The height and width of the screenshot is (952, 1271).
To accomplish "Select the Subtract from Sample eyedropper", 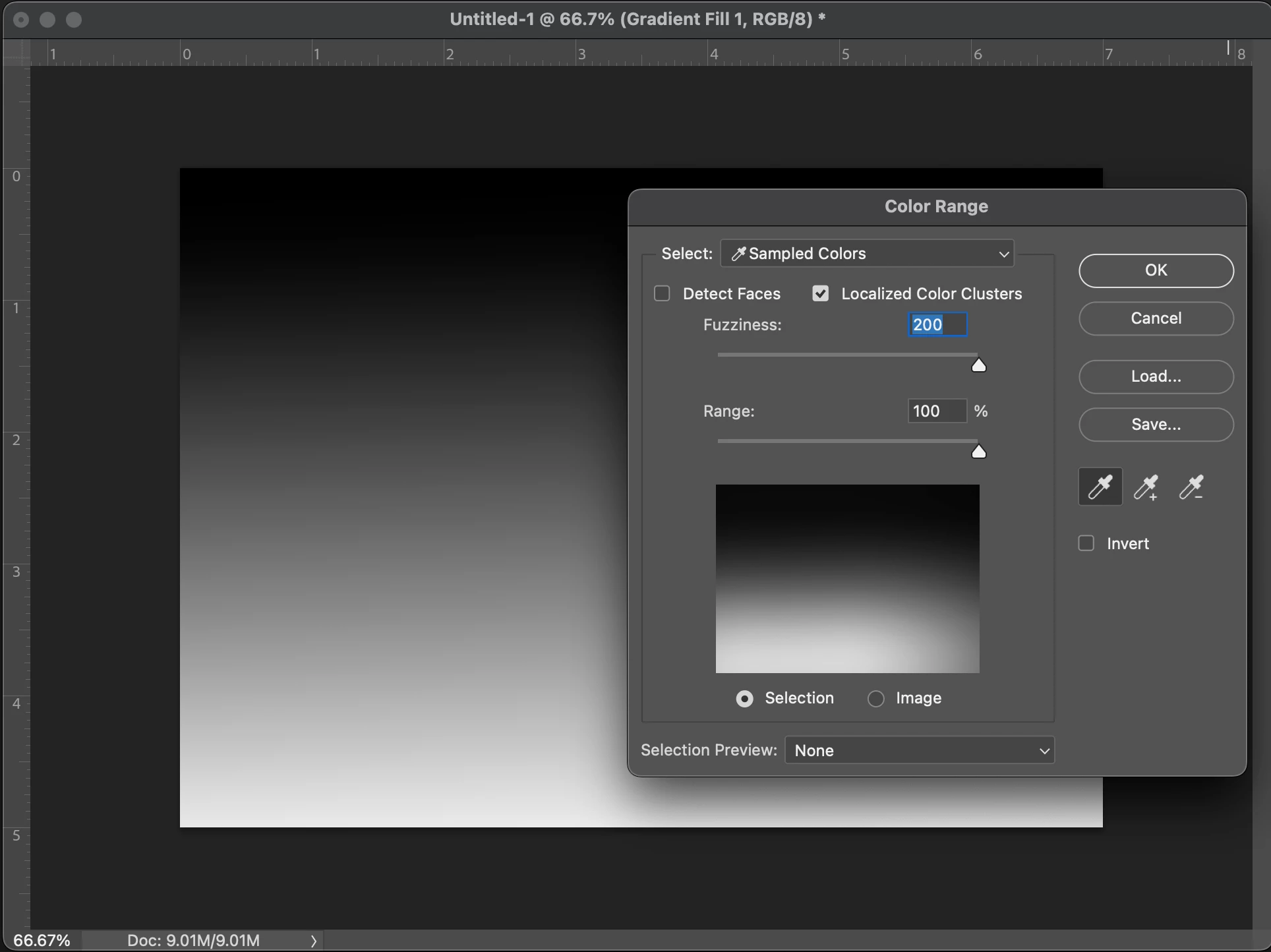I will coord(1191,487).
